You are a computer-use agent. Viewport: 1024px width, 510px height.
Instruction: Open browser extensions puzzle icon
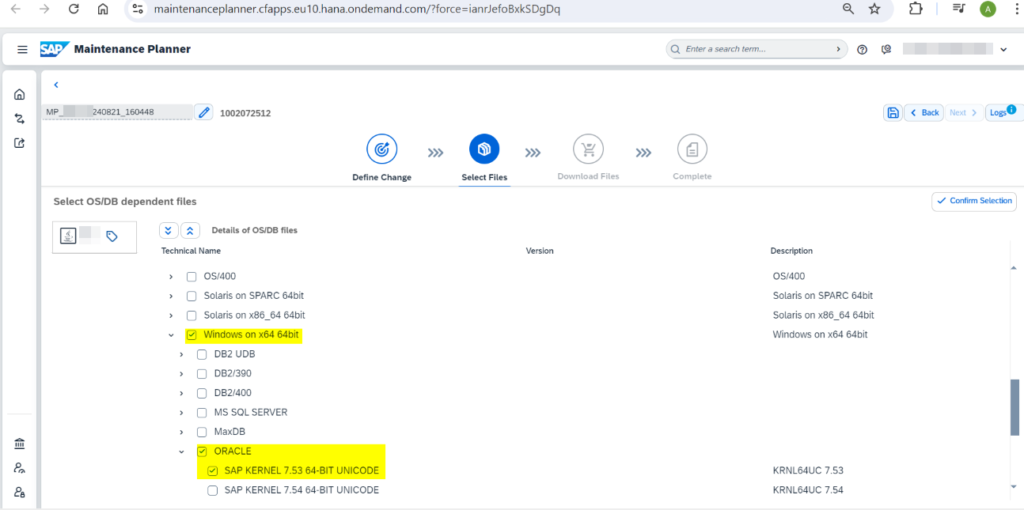click(916, 9)
